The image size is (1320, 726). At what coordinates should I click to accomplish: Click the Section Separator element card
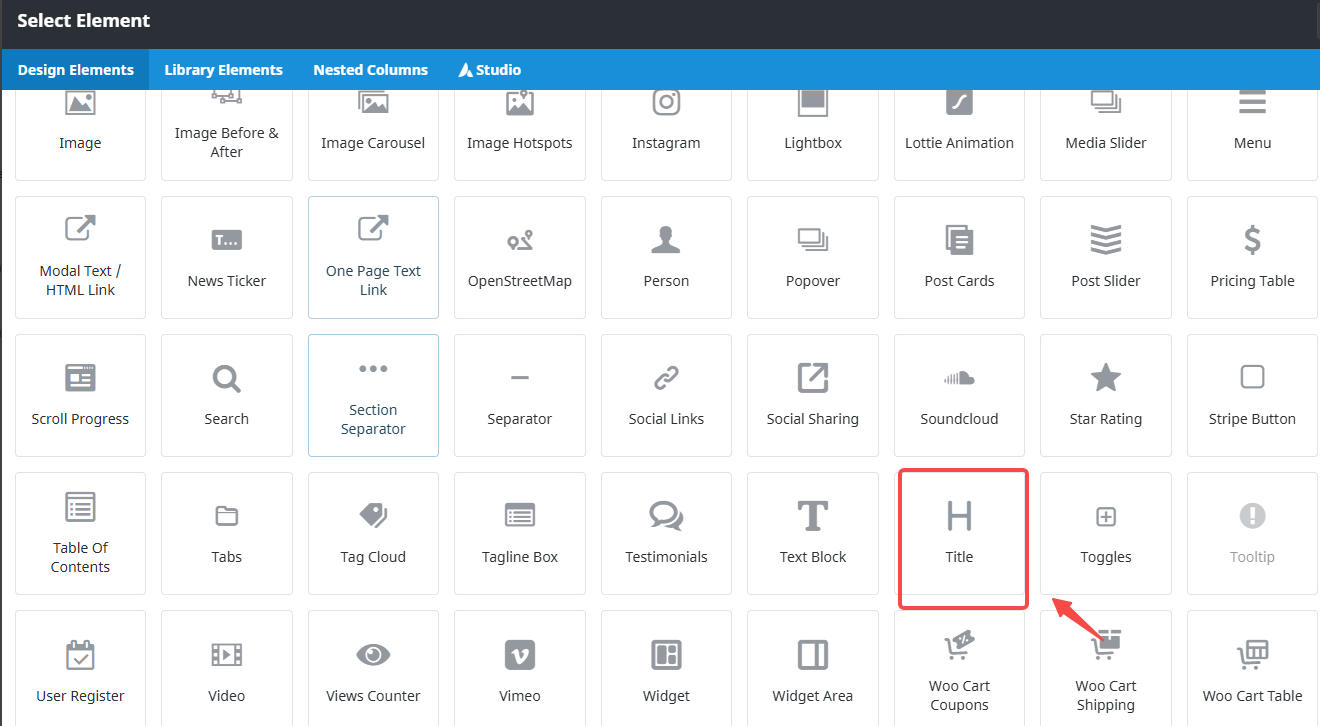[x=373, y=396]
